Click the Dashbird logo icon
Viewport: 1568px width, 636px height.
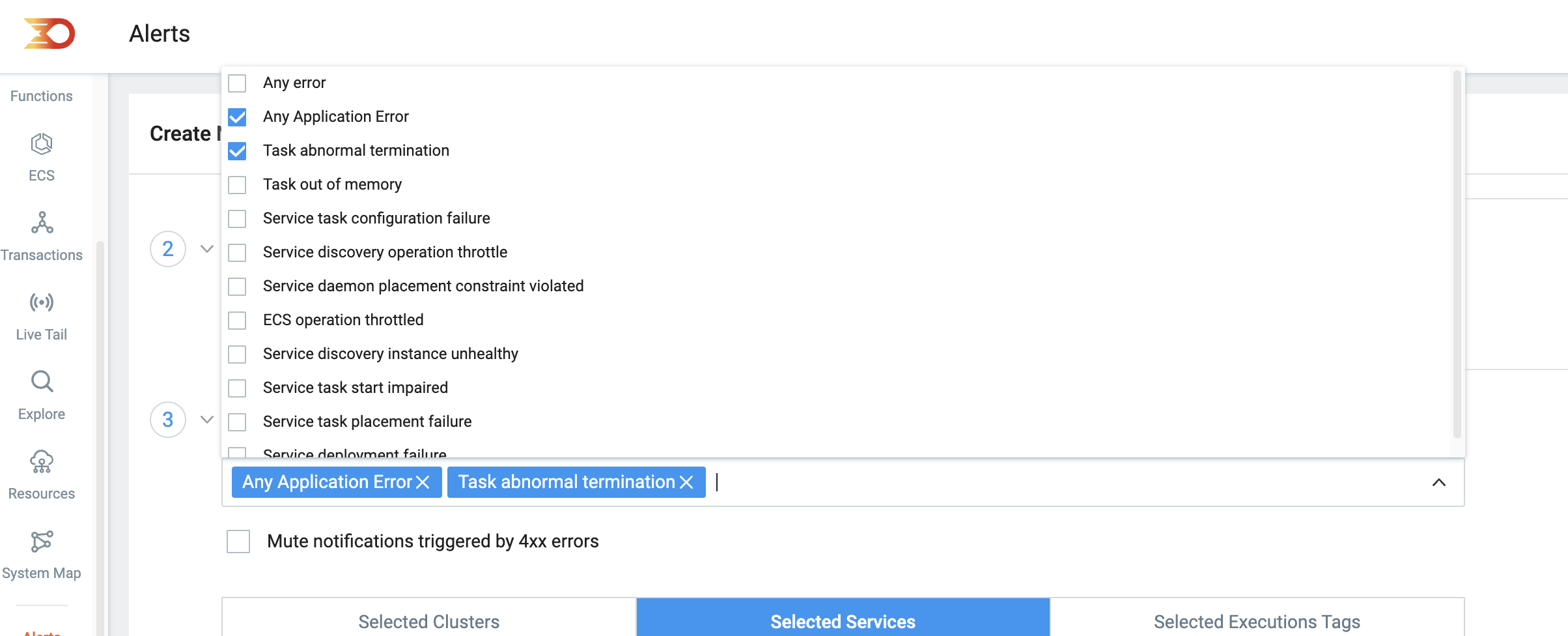[49, 34]
